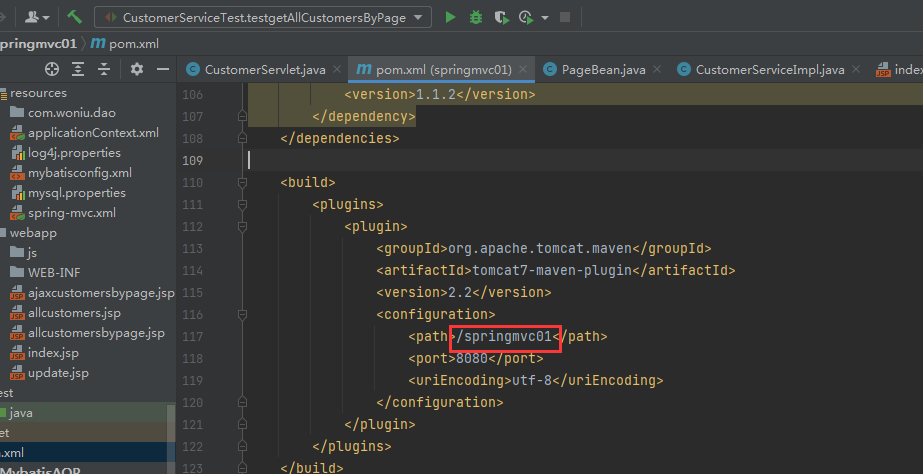Click the Collapse All icon in project panel
Image resolution: width=923 pixels, height=474 pixels.
[x=104, y=69]
